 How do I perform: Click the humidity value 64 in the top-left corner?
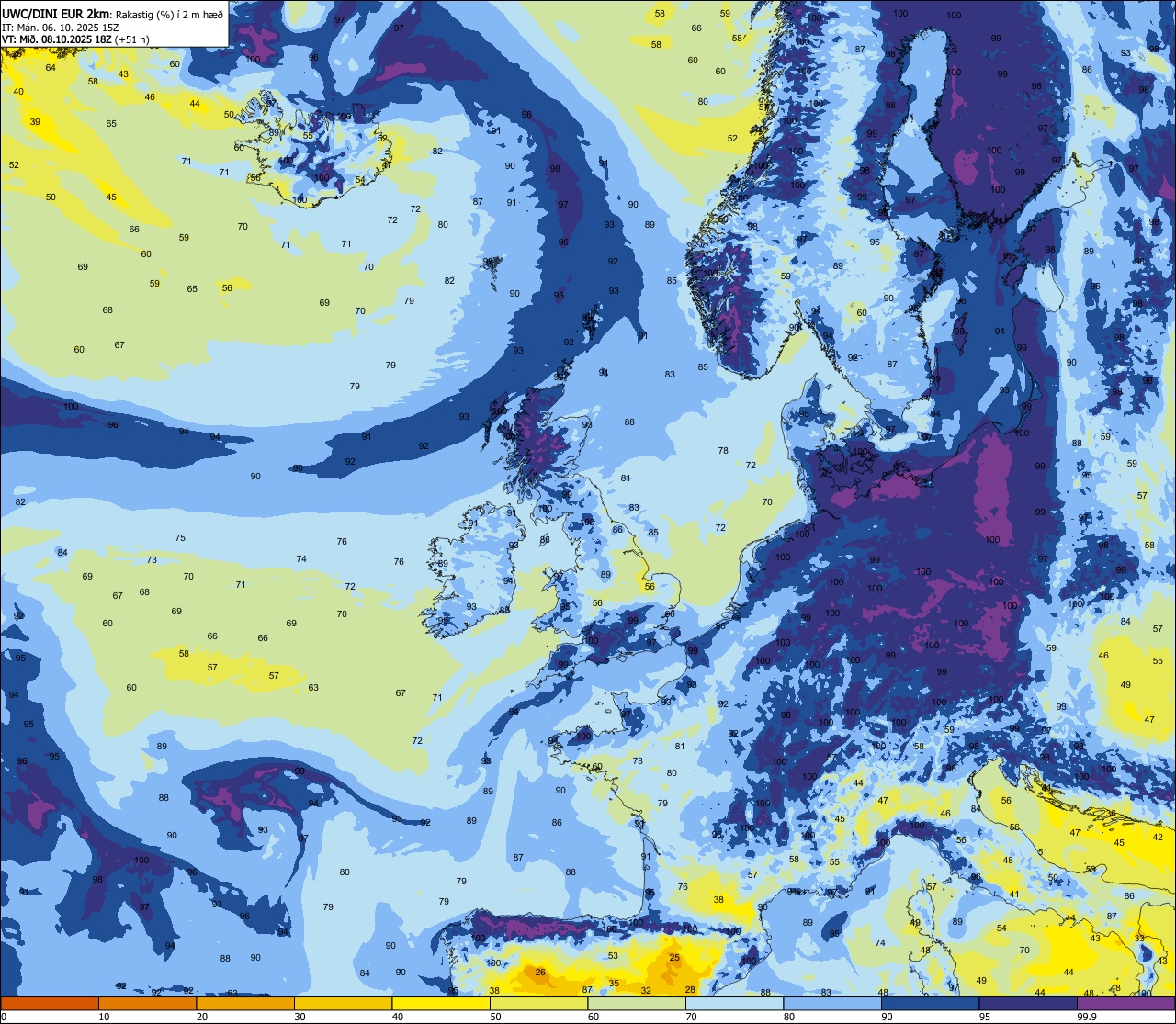pos(51,67)
